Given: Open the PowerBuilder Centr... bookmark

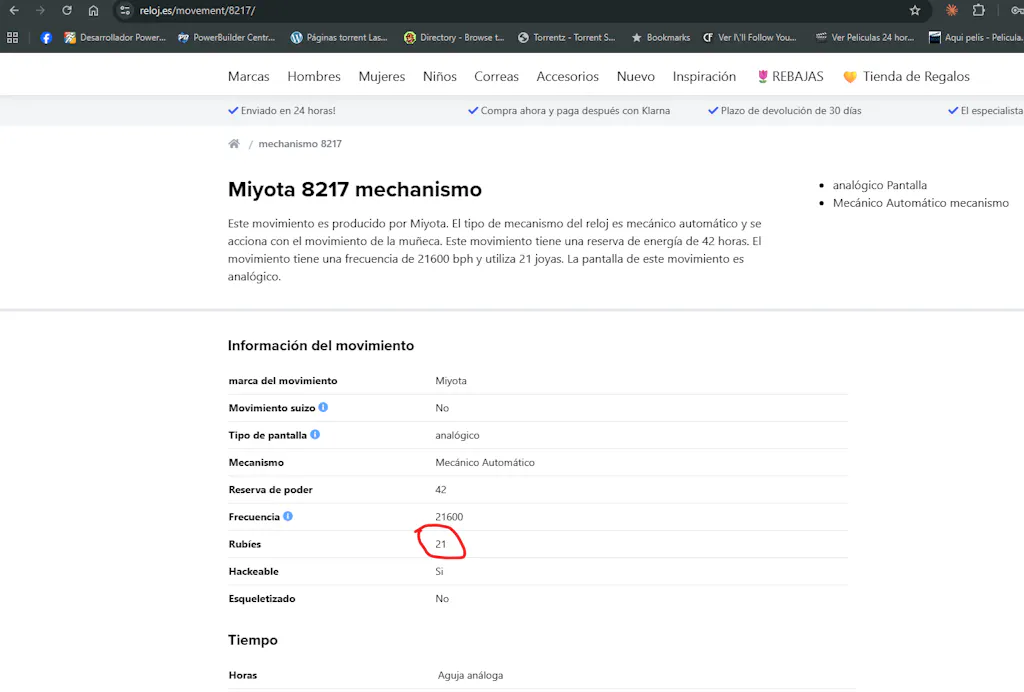Looking at the screenshot, I should [x=226, y=38].
